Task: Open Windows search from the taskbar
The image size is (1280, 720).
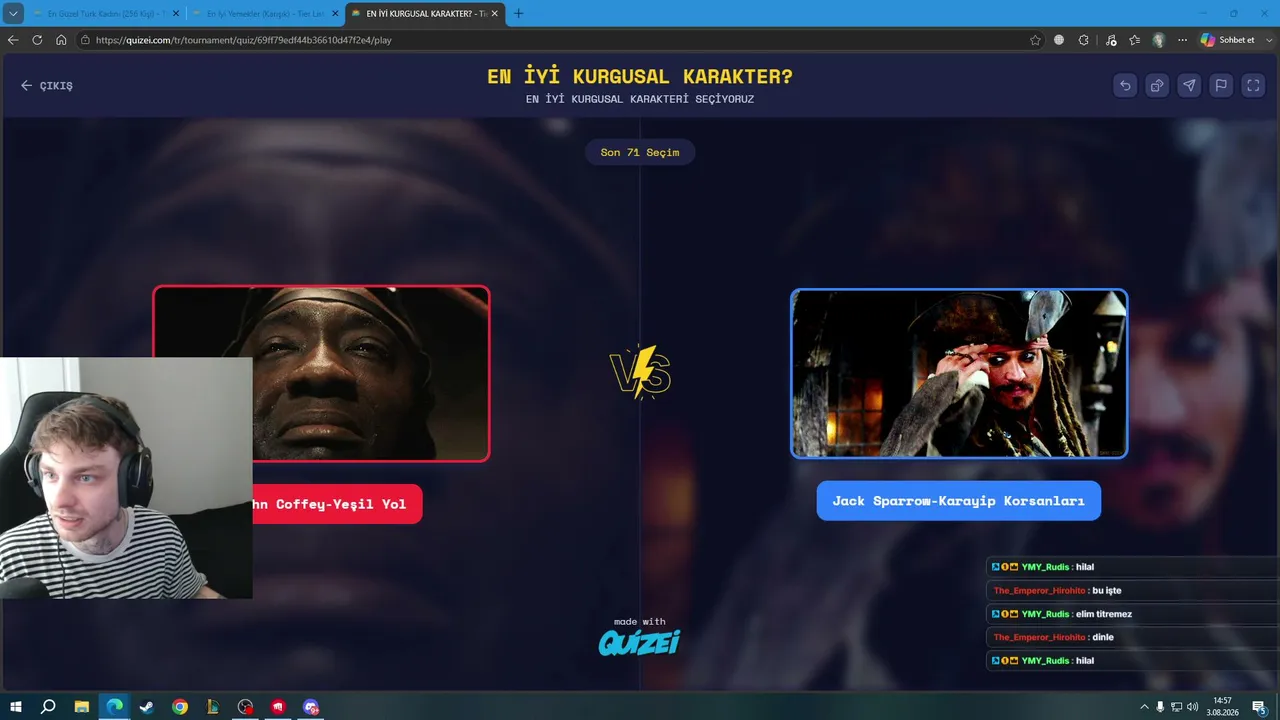Action: 48,707
